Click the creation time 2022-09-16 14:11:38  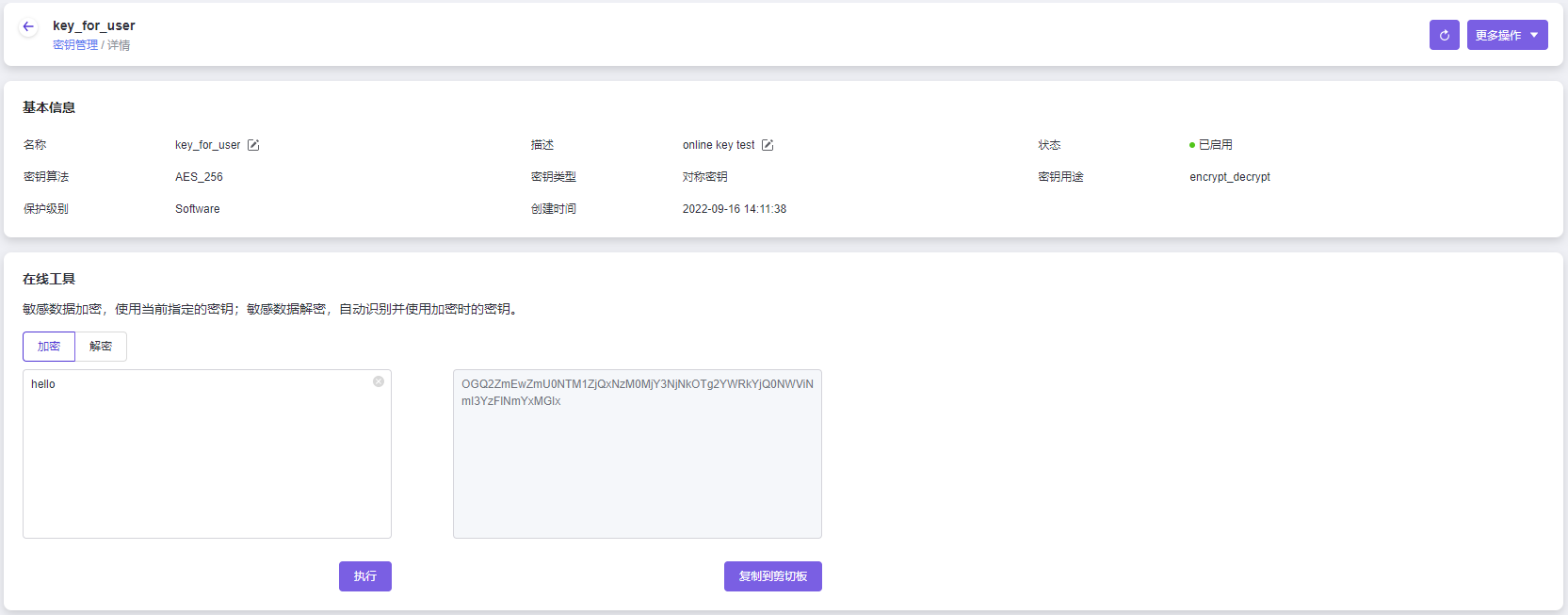coord(735,209)
